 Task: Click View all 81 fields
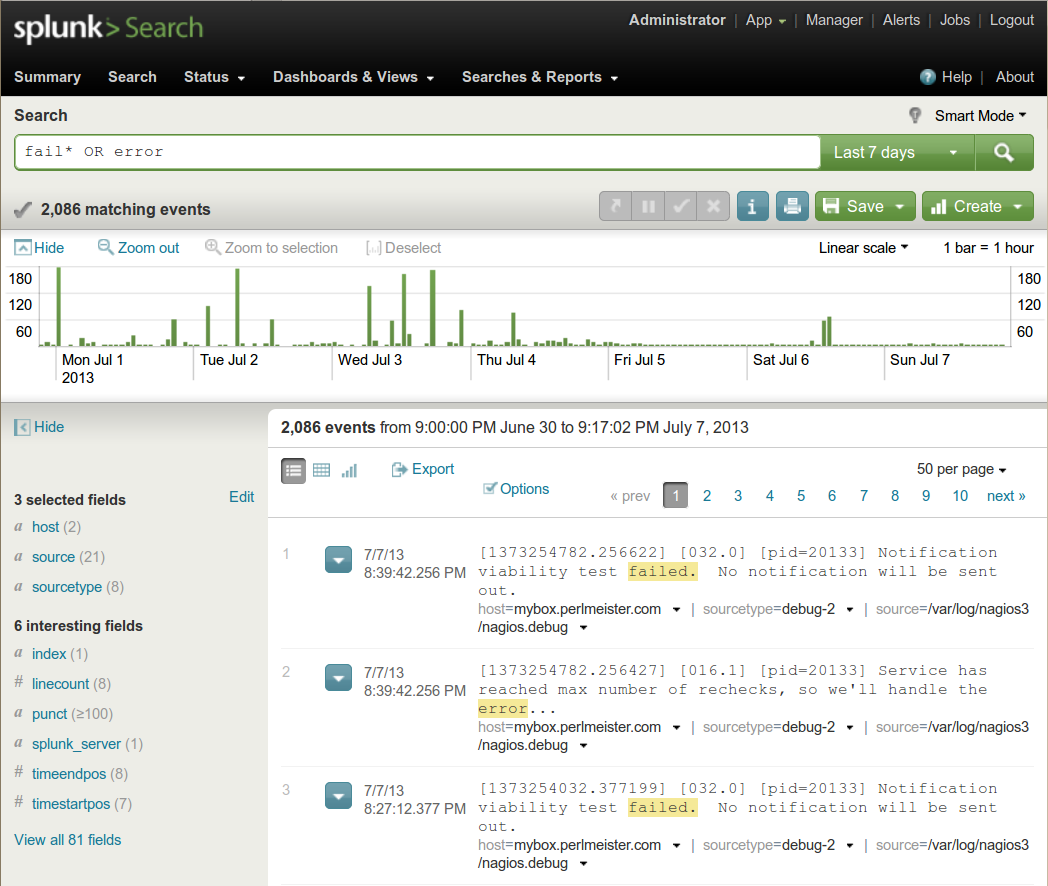(x=68, y=840)
